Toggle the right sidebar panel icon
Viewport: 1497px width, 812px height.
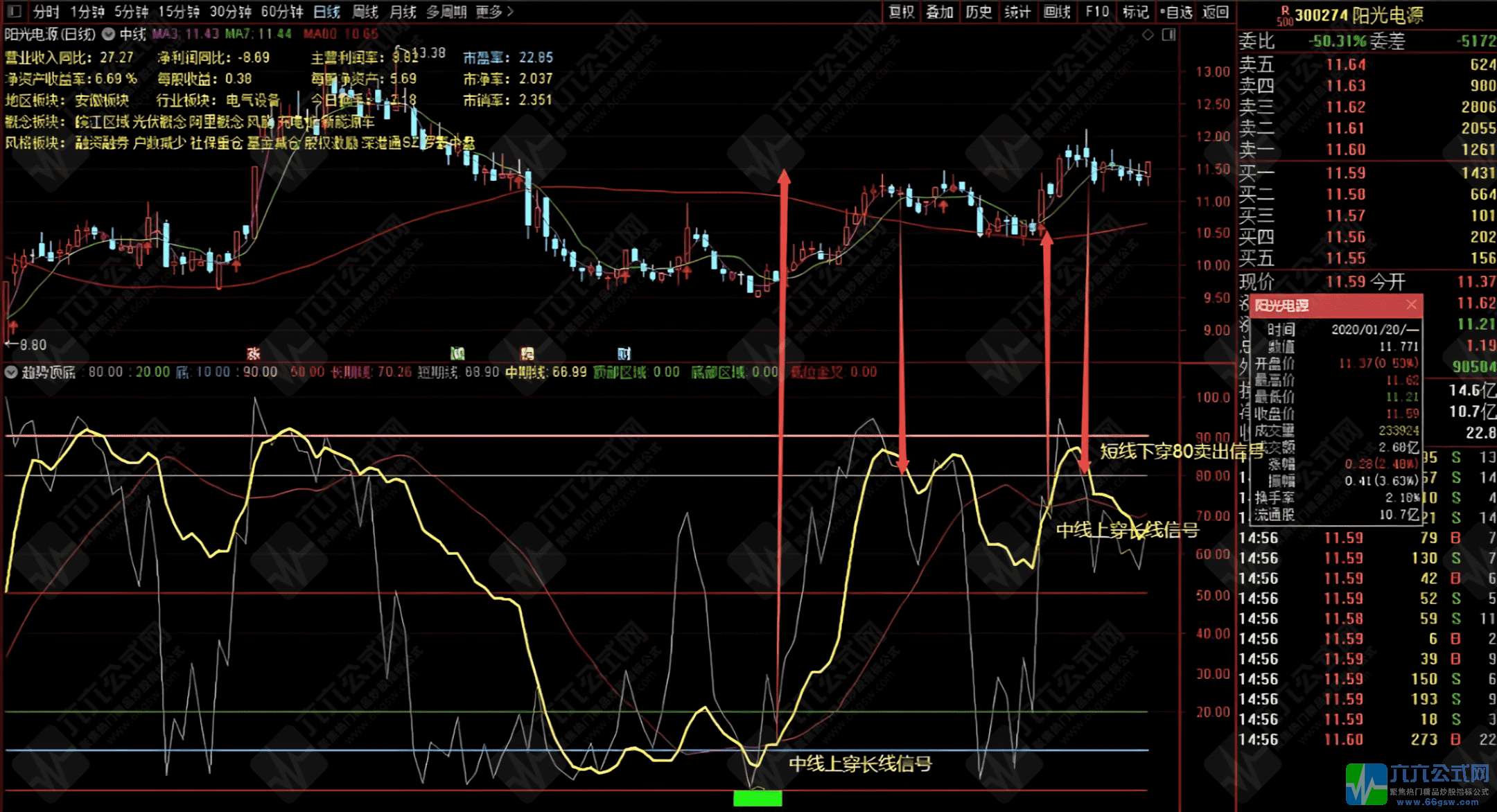pyautogui.click(x=1169, y=35)
